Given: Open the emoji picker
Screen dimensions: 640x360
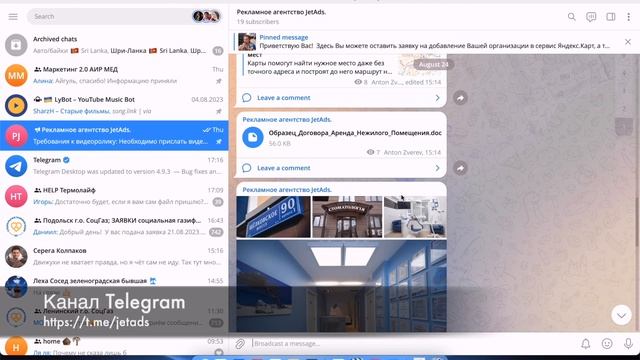Looking at the screenshot, I should click(x=607, y=344).
